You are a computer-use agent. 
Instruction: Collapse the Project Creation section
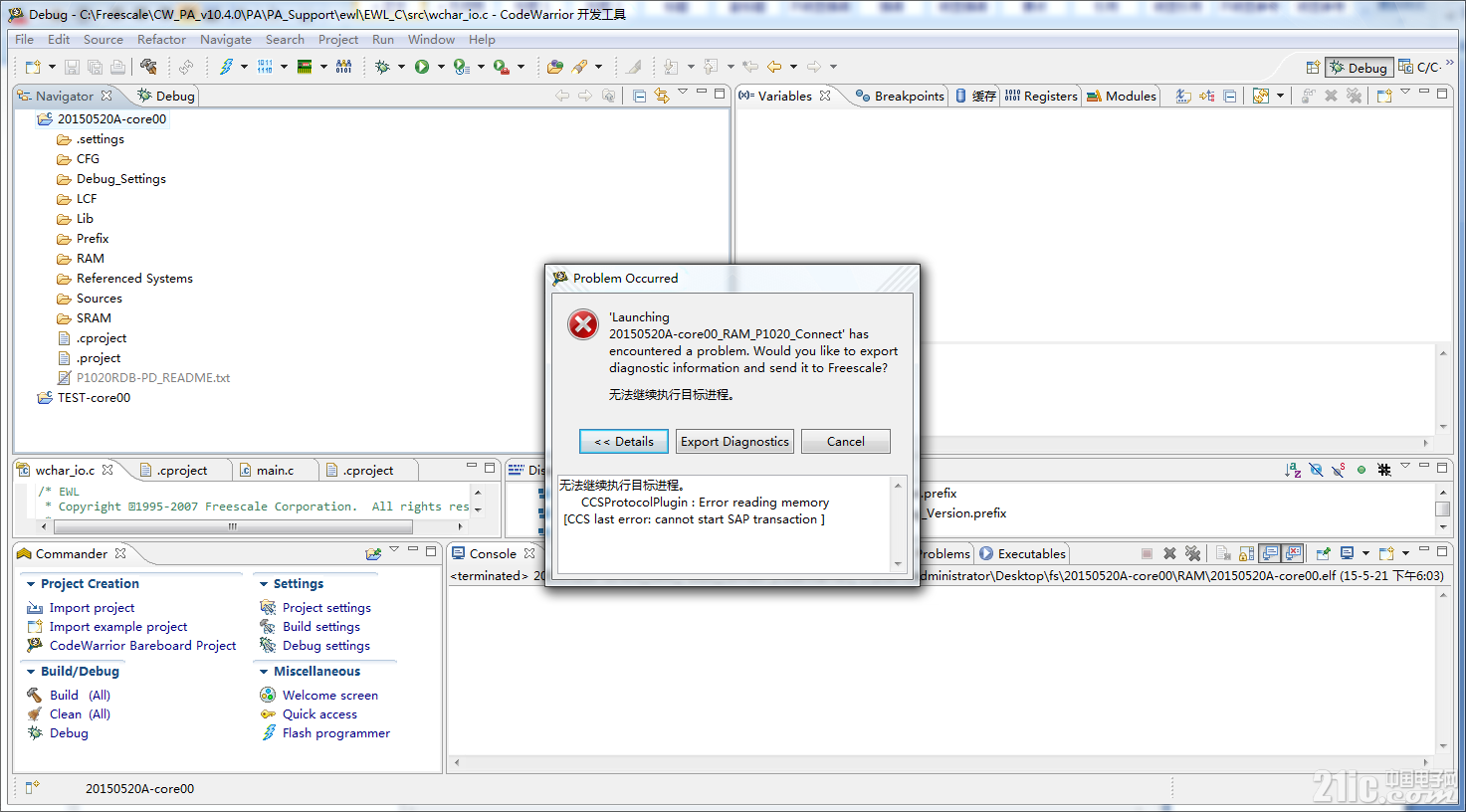point(31,584)
